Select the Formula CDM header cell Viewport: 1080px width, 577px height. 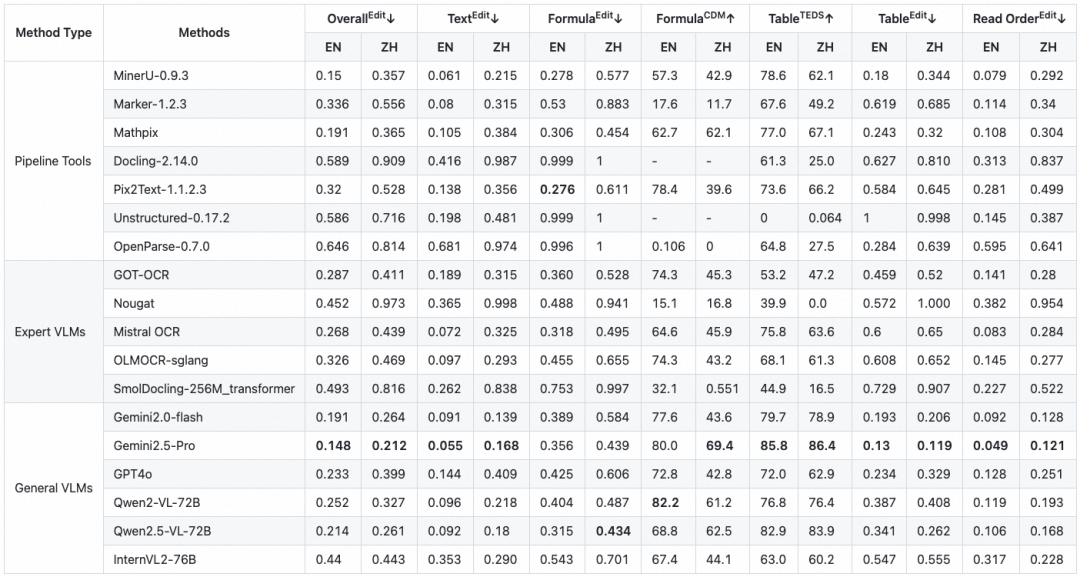pyautogui.click(x=695, y=18)
